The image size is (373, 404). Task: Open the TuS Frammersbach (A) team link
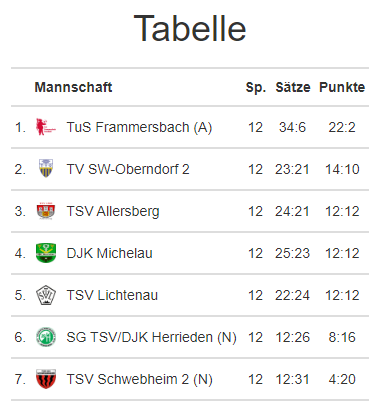[139, 127]
